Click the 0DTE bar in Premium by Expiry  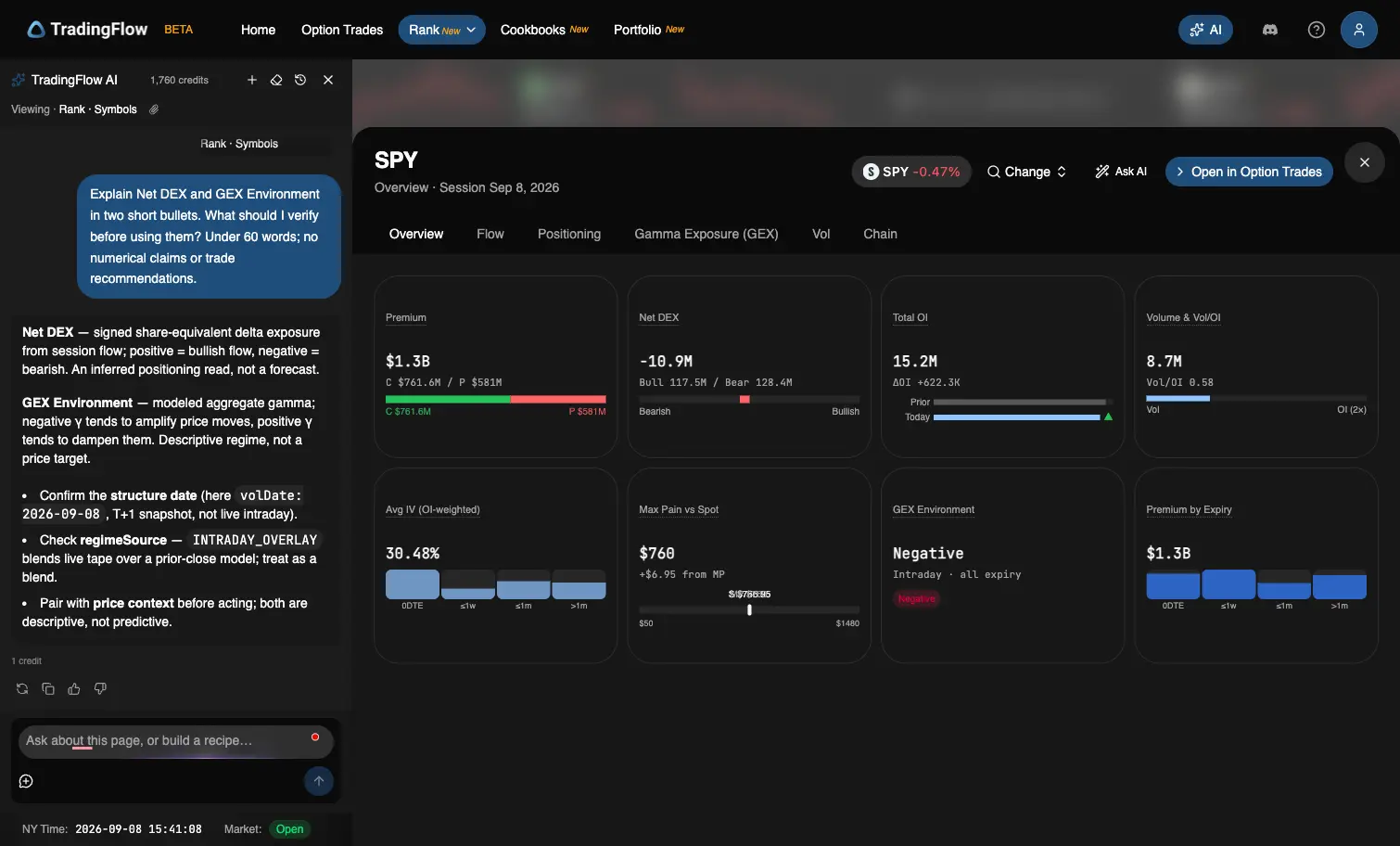1173,585
